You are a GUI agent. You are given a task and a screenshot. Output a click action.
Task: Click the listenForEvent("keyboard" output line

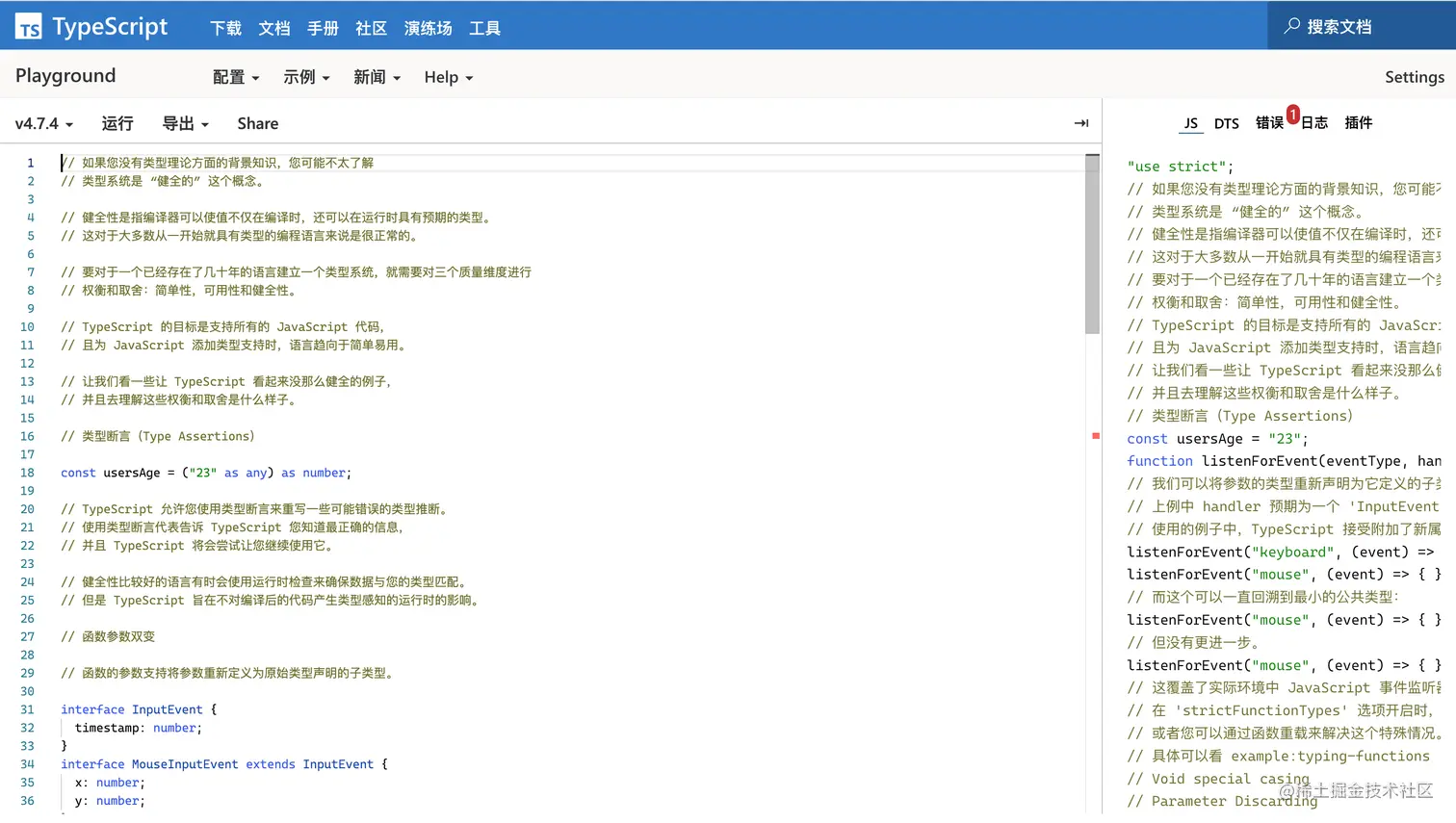(x=1281, y=552)
